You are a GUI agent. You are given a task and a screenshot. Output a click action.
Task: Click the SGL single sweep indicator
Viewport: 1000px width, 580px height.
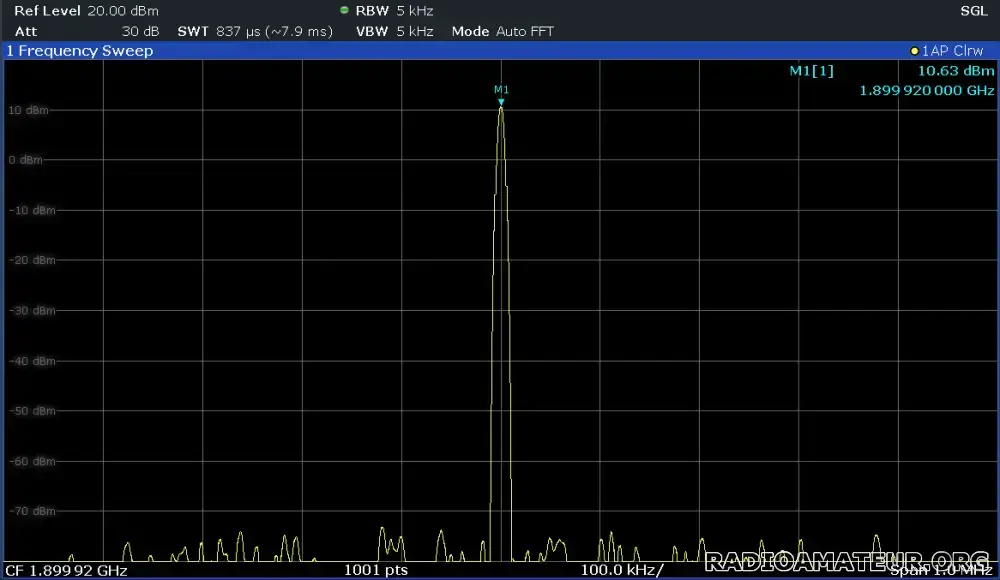(974, 11)
